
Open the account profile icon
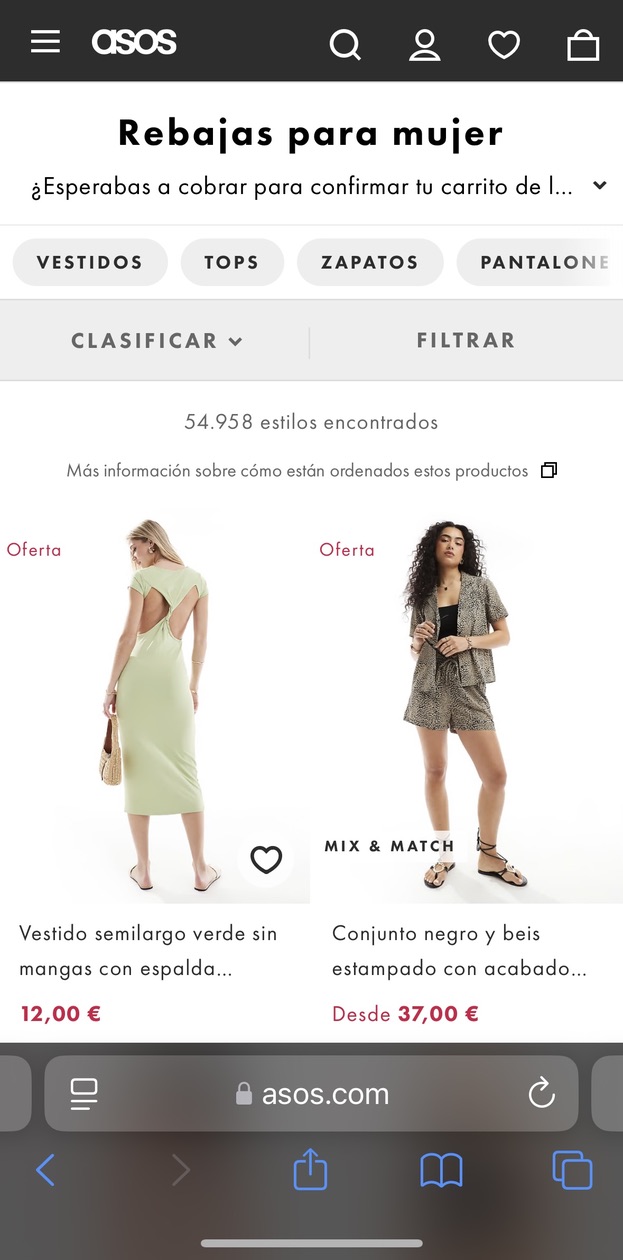click(425, 44)
